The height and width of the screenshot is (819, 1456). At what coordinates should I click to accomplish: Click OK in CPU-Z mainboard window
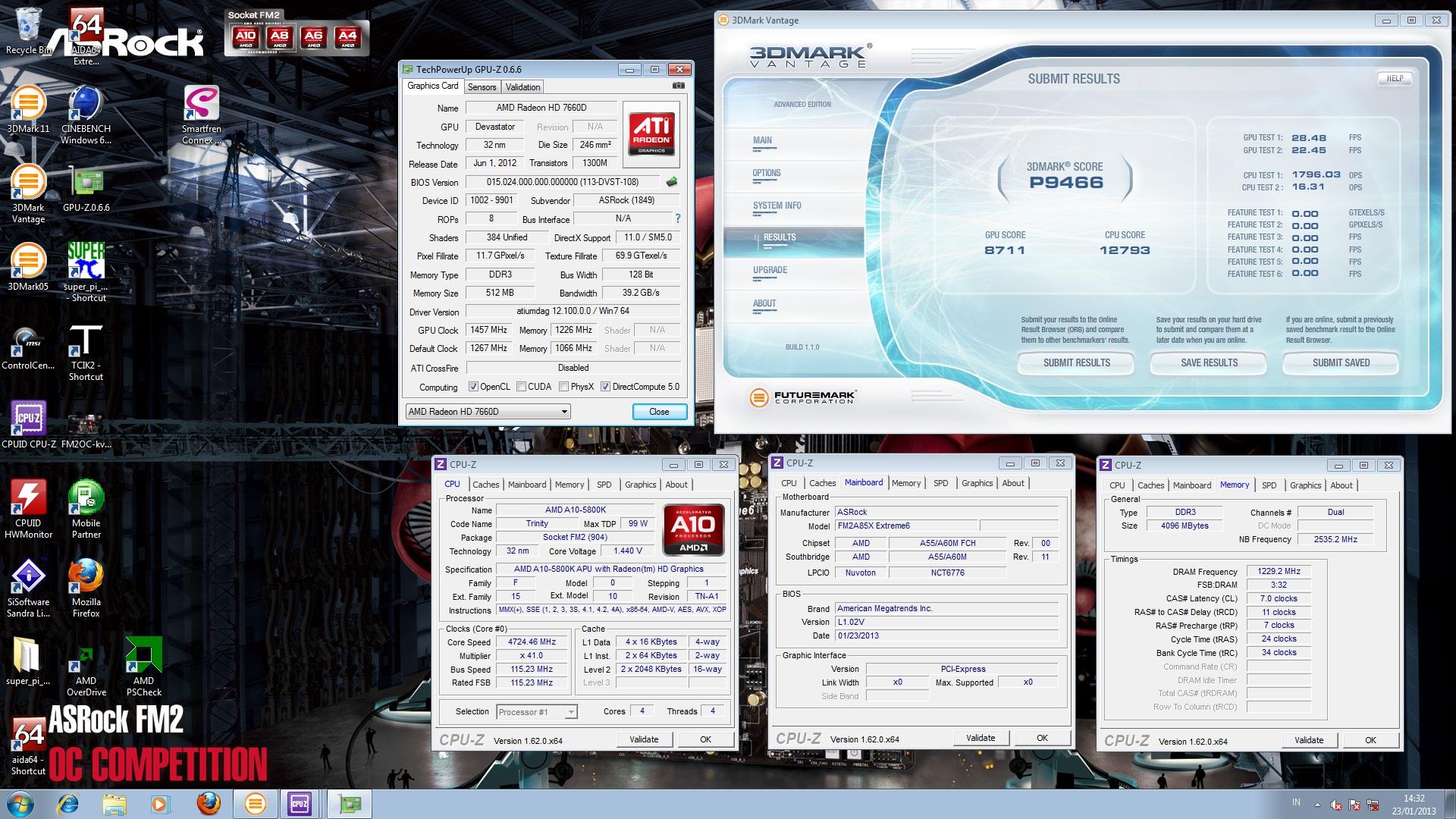pyautogui.click(x=1042, y=738)
